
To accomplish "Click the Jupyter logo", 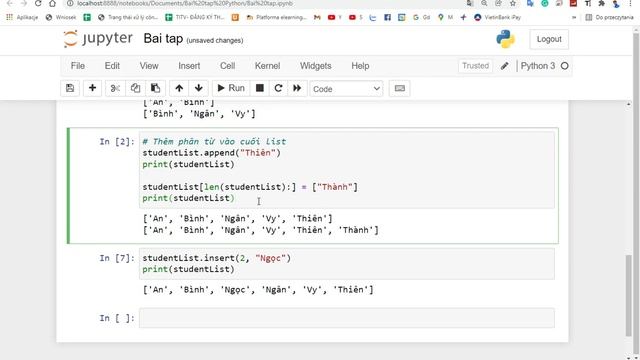I will (98, 39).
